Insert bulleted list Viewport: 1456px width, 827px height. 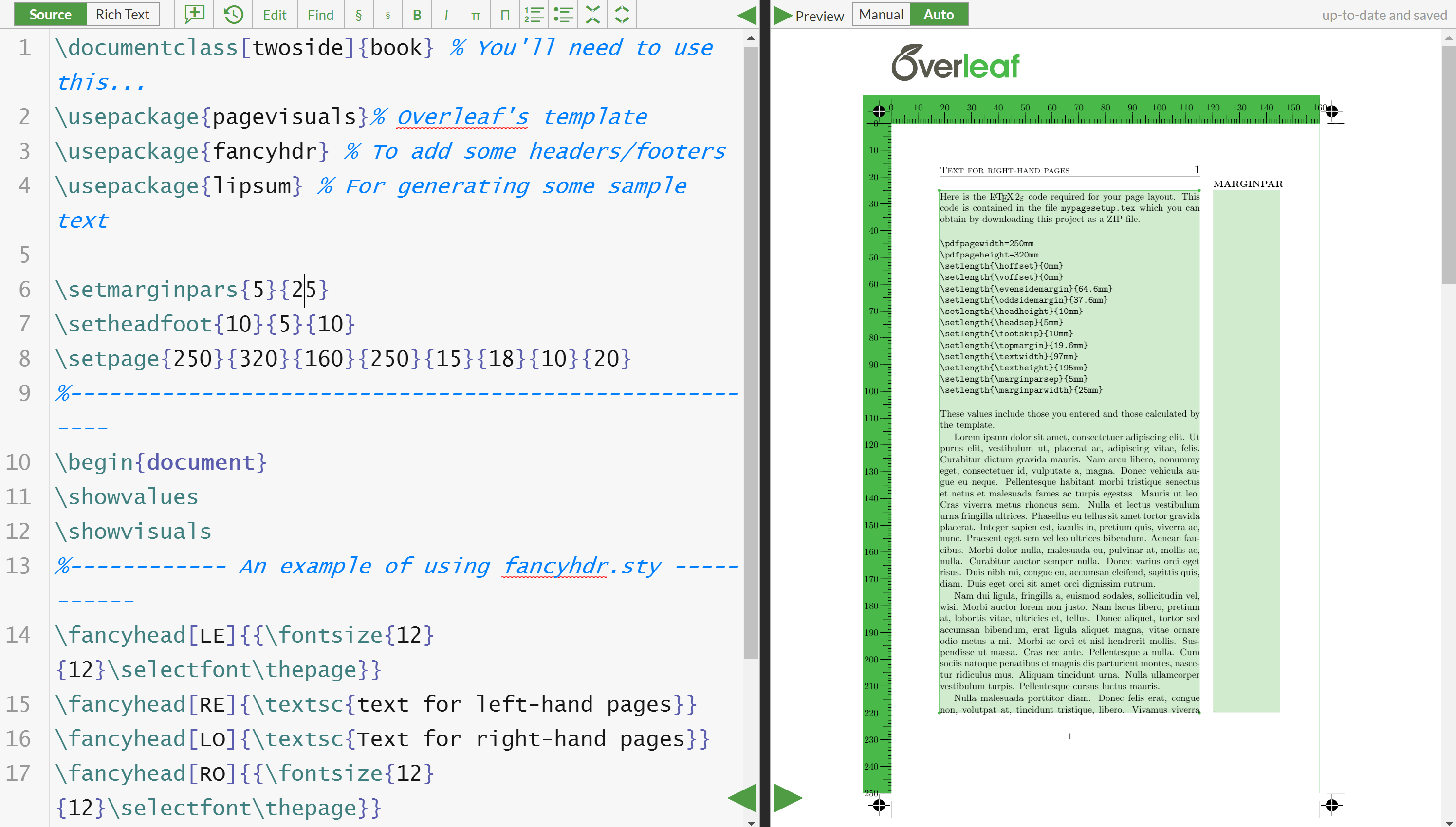click(563, 14)
